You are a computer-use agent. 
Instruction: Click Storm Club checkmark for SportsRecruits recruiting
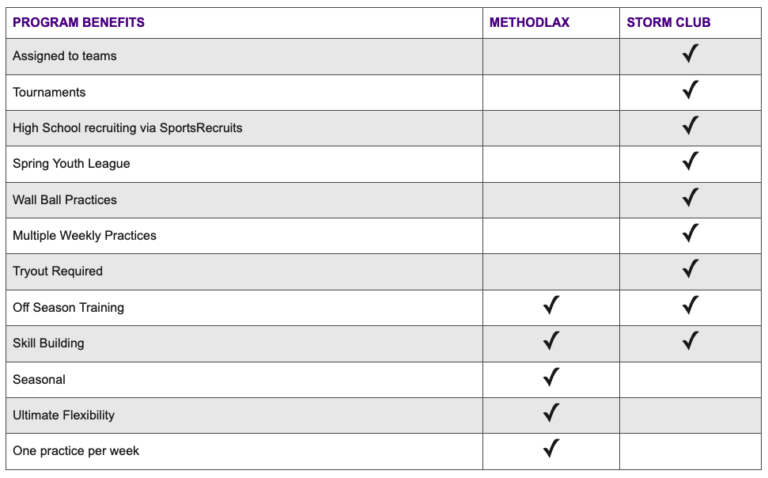[689, 127]
